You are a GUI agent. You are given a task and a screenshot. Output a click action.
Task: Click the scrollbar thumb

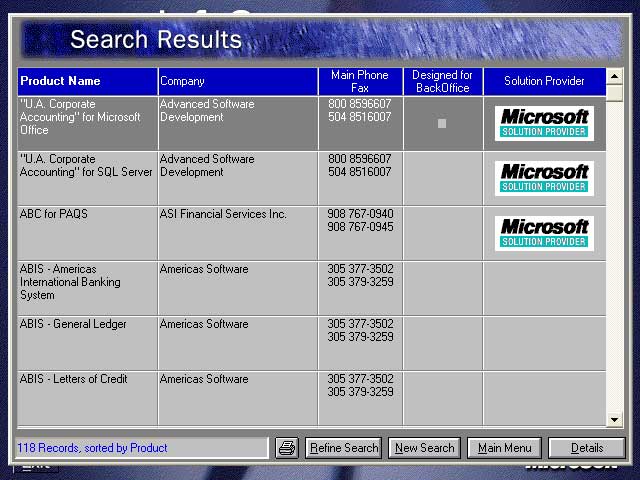614,93
